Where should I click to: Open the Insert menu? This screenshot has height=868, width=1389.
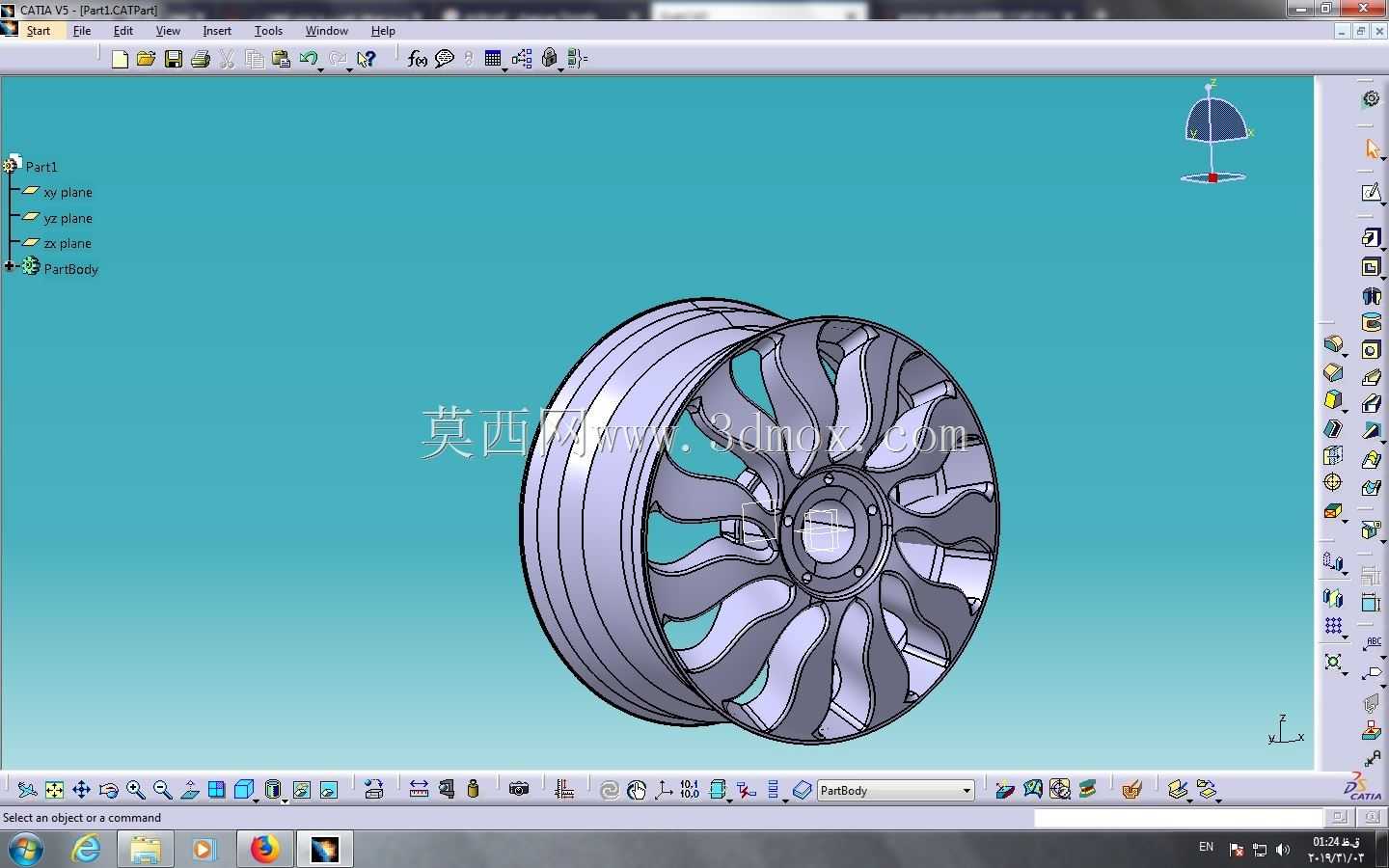pos(217,31)
